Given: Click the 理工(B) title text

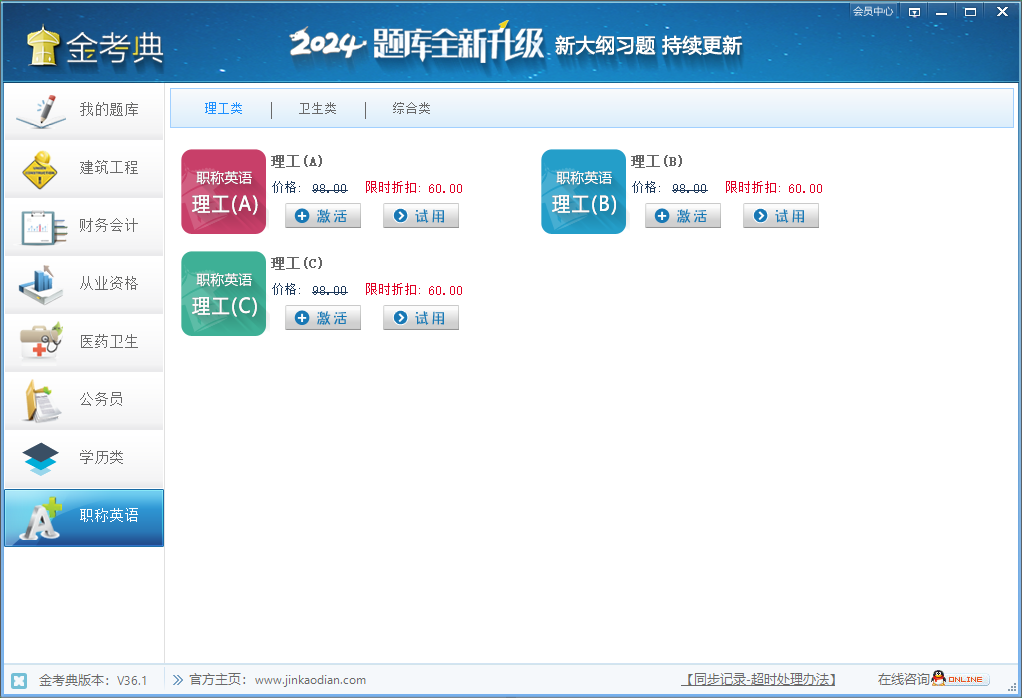Looking at the screenshot, I should click(656, 161).
